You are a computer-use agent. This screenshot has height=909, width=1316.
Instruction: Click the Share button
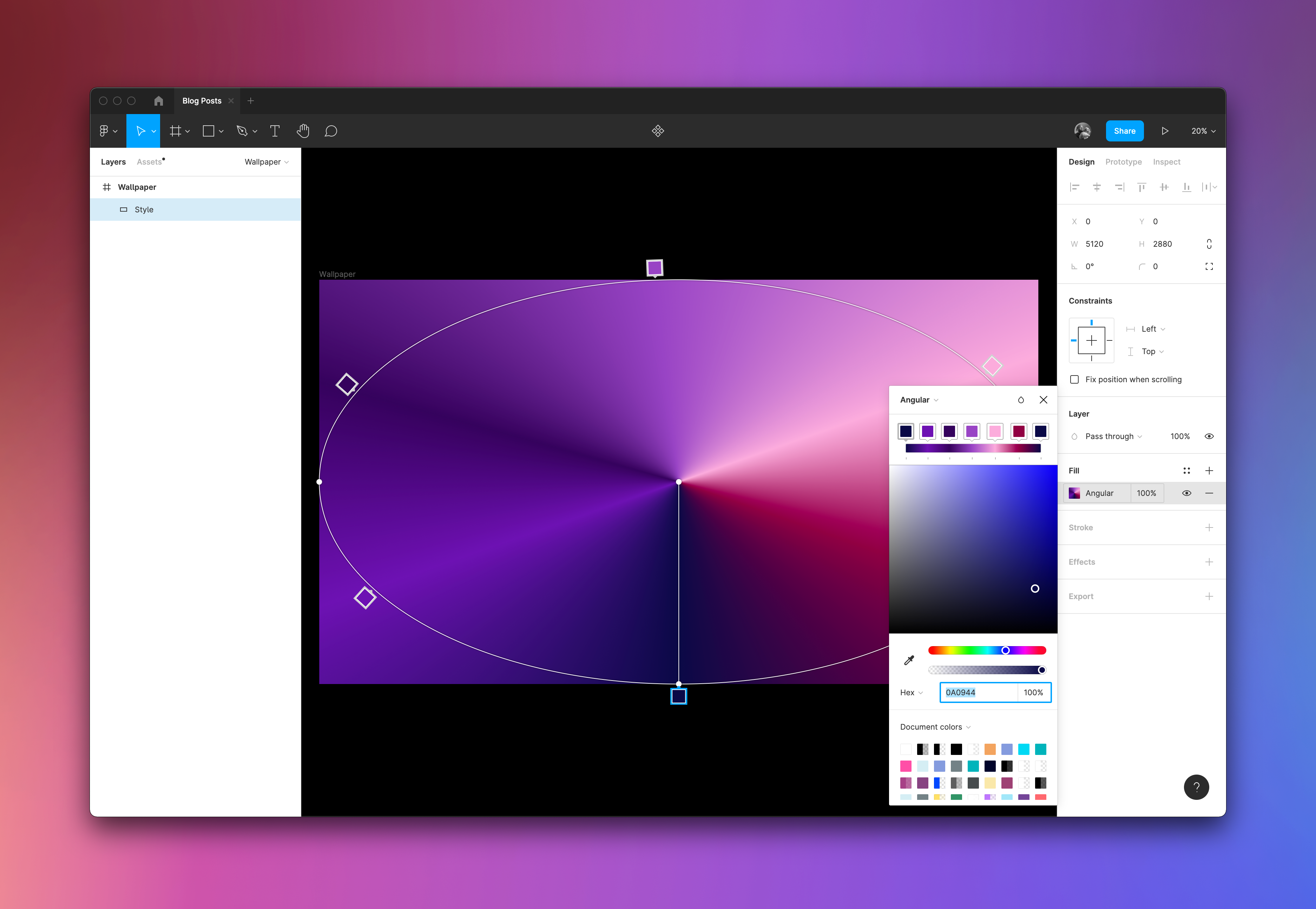(1124, 131)
